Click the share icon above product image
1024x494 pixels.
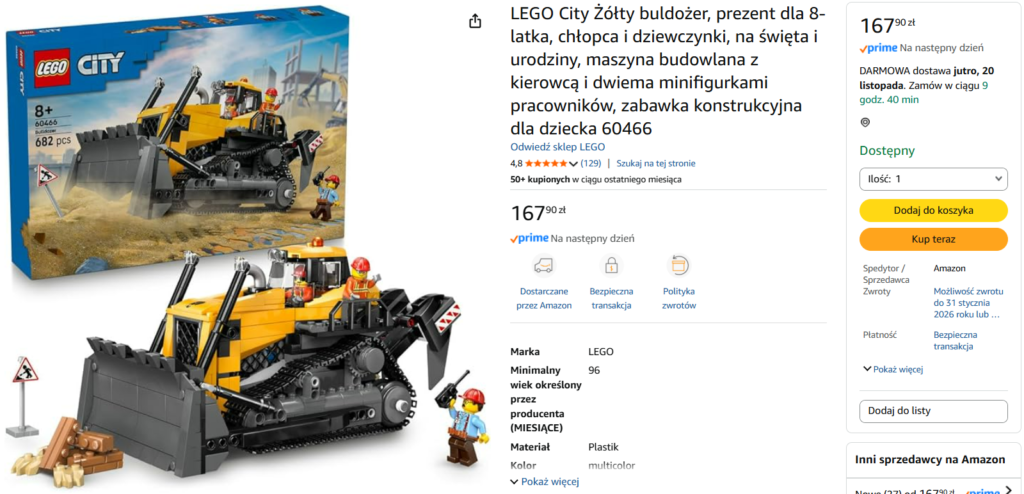475,22
